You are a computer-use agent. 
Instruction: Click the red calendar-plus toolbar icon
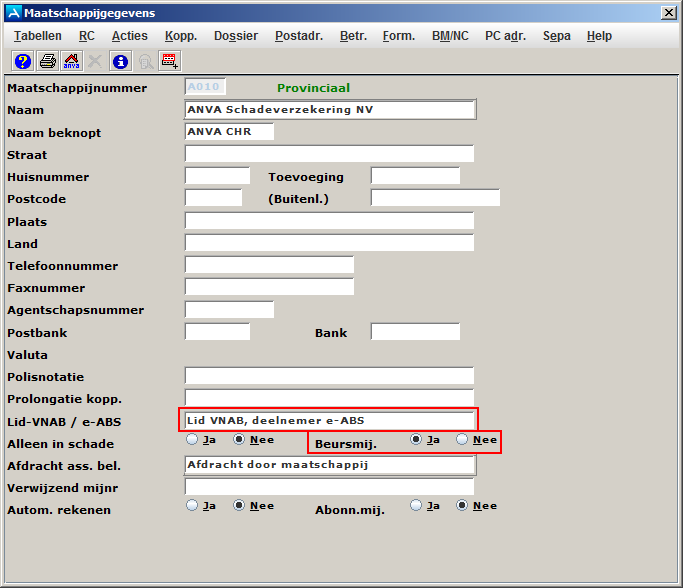(170, 61)
